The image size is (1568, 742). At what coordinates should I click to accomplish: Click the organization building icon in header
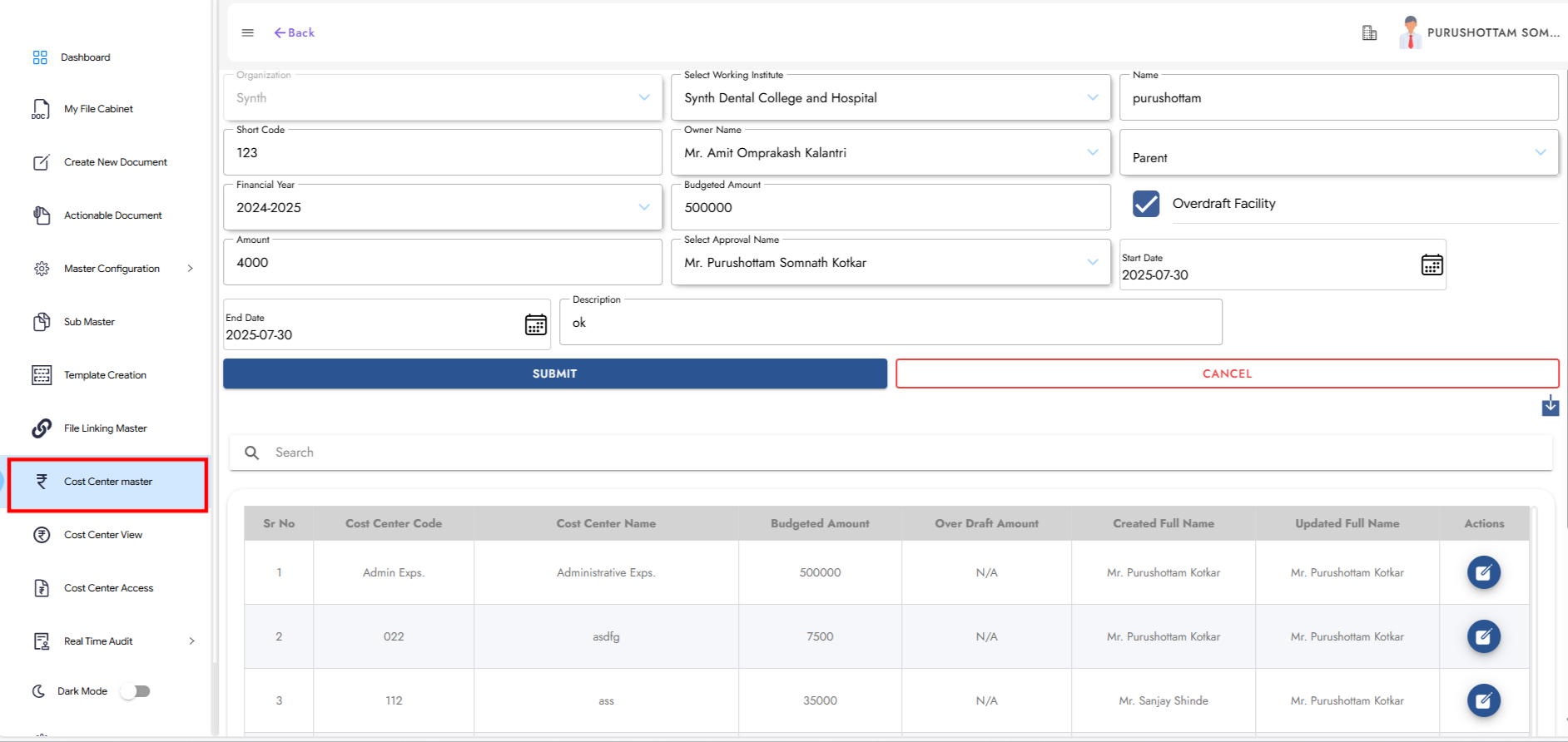[1369, 33]
